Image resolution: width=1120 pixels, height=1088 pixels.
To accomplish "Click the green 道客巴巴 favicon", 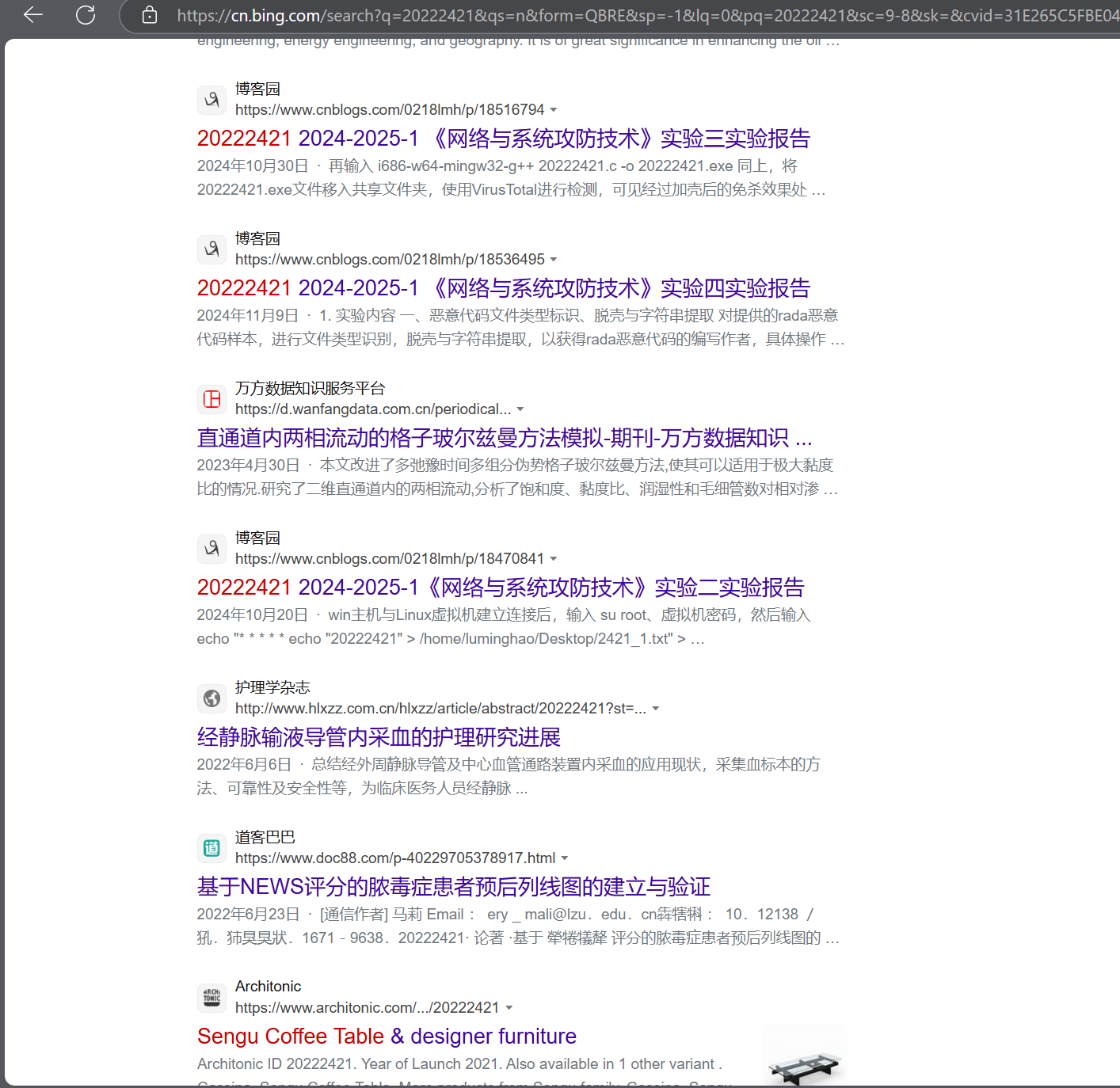I will click(211, 847).
